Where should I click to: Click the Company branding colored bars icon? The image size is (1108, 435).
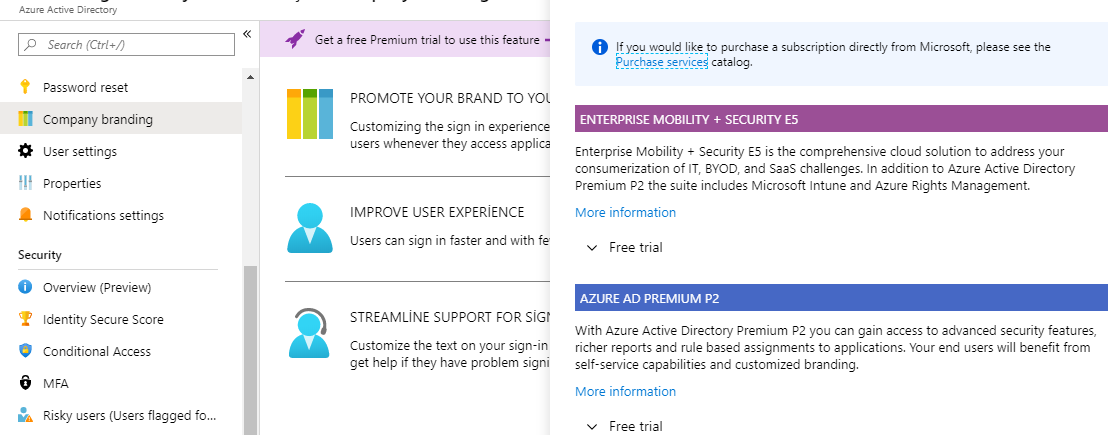click(25, 119)
